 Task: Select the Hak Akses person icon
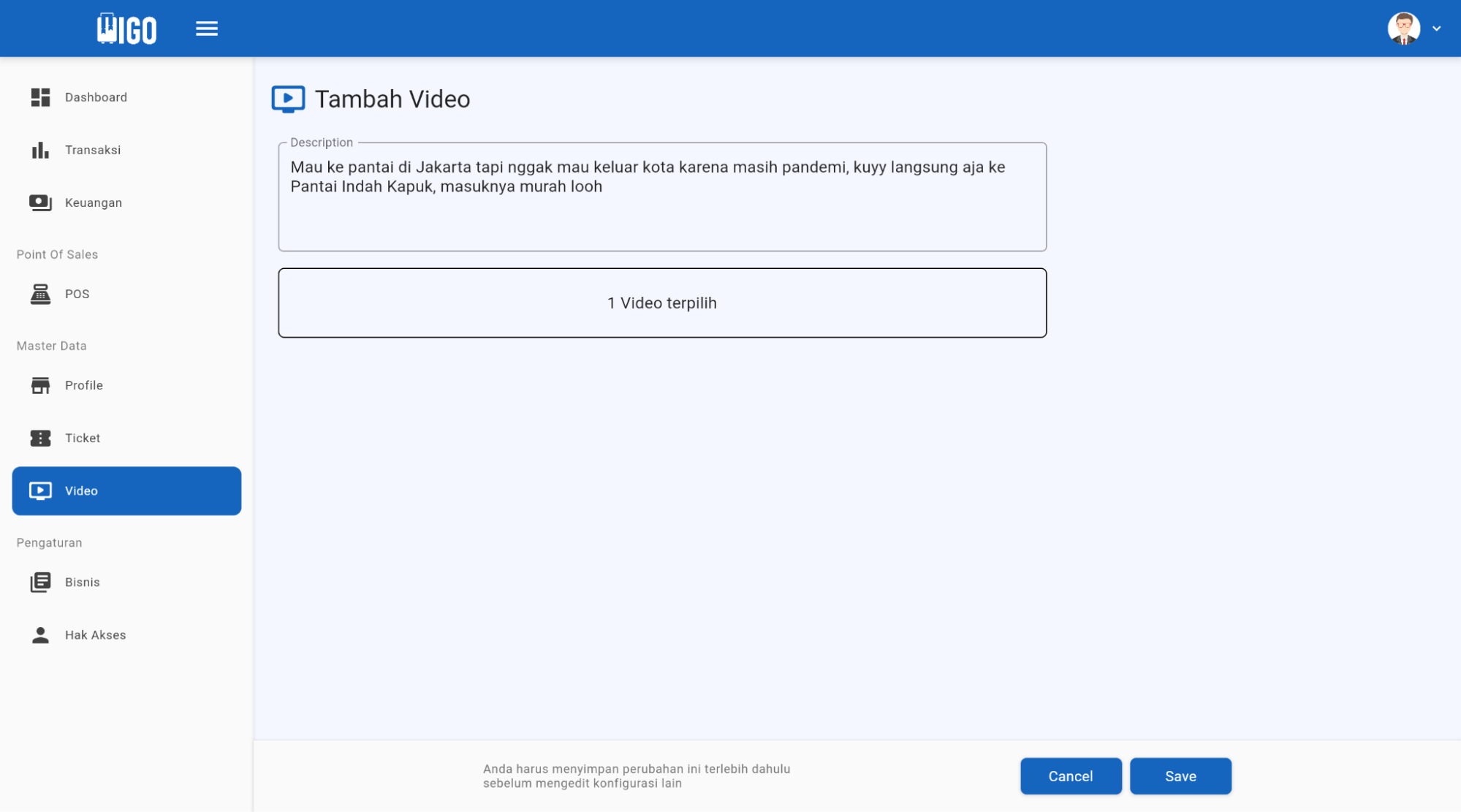(x=39, y=634)
